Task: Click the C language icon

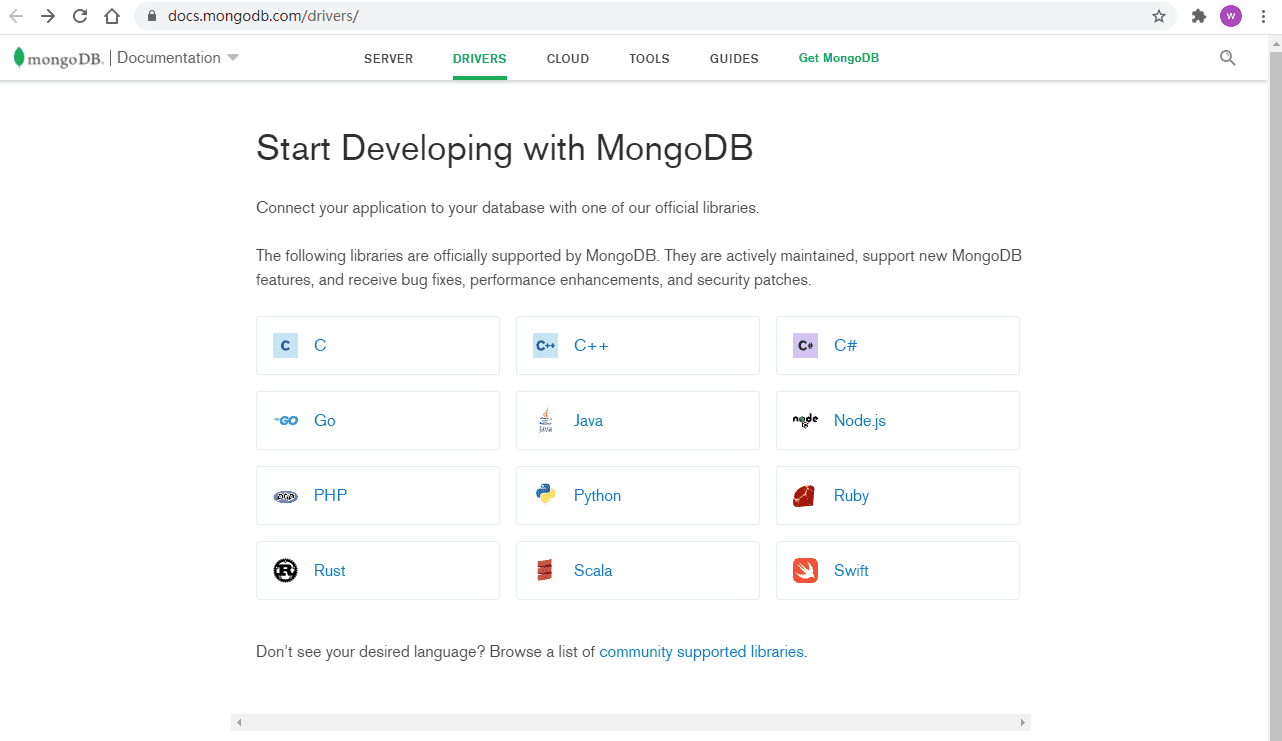Action: pyautogui.click(x=285, y=346)
